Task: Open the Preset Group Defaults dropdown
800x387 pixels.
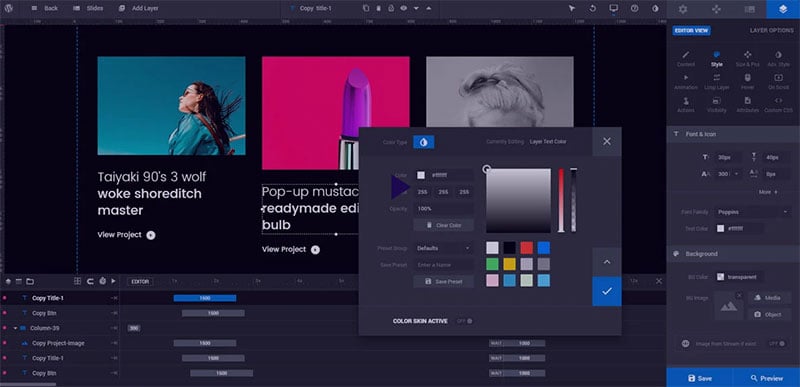Action: point(443,248)
